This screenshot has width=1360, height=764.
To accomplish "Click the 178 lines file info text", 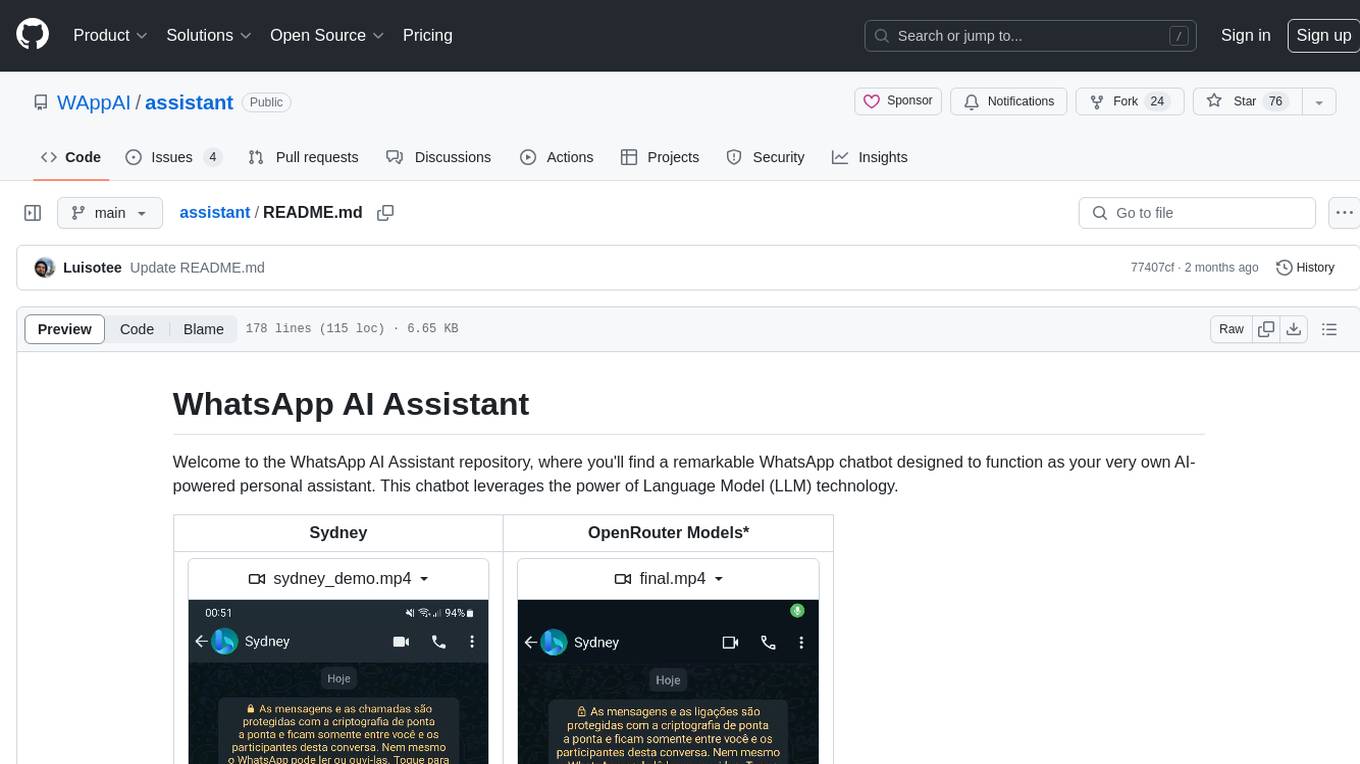I will click(x=352, y=329).
